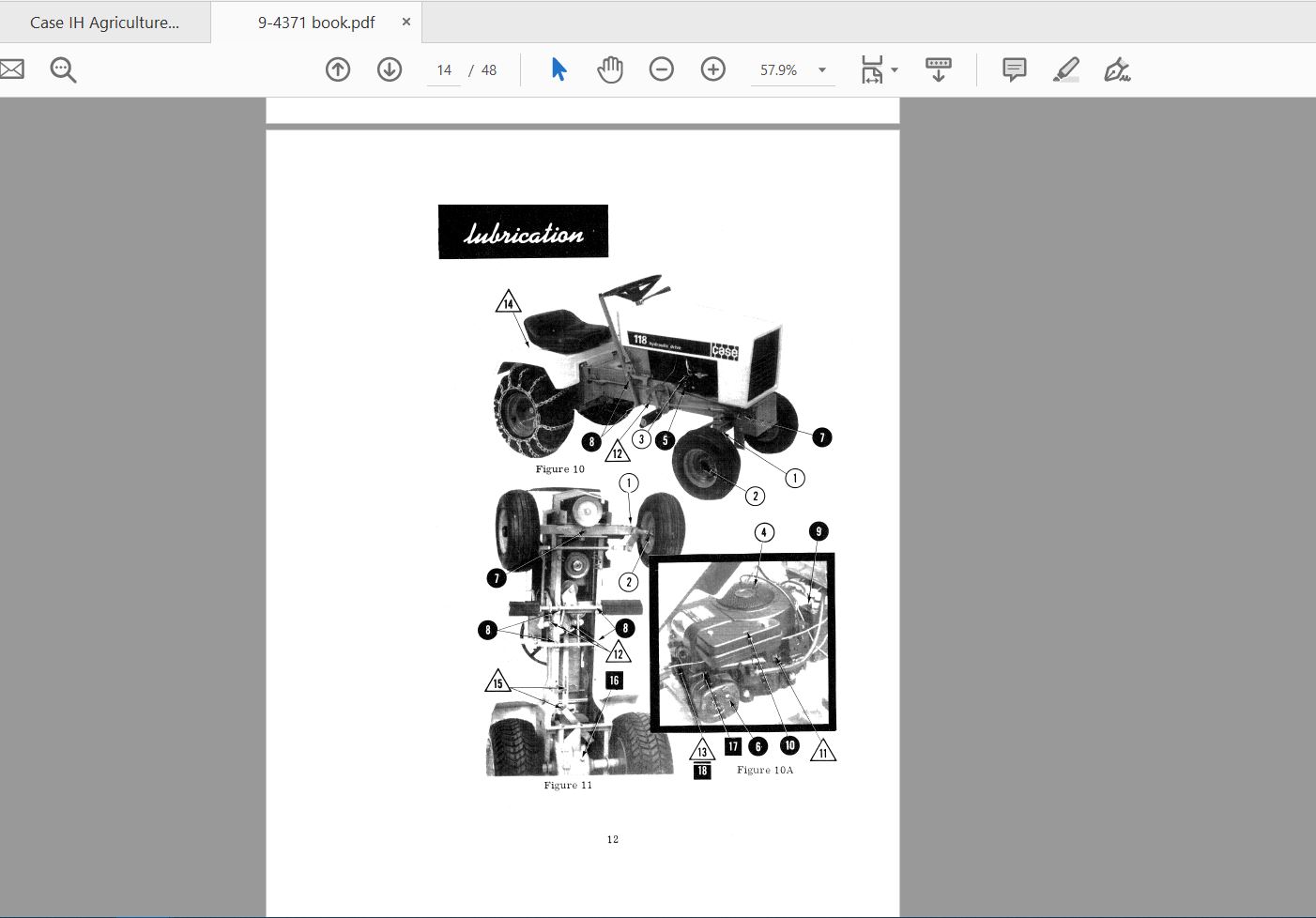
Task: Open the find text magnifier tool
Action: pos(63,69)
